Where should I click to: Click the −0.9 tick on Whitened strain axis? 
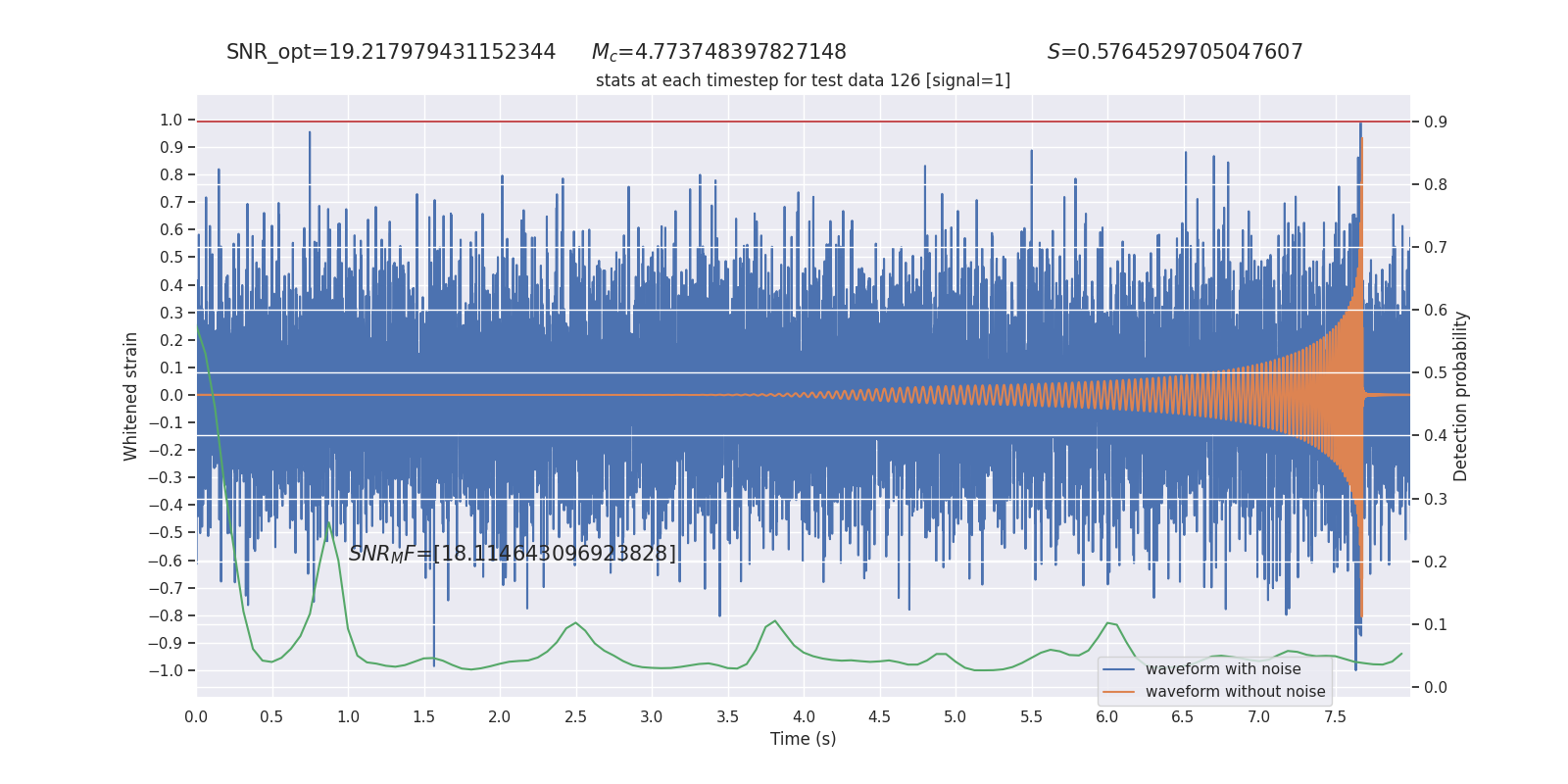166,643
